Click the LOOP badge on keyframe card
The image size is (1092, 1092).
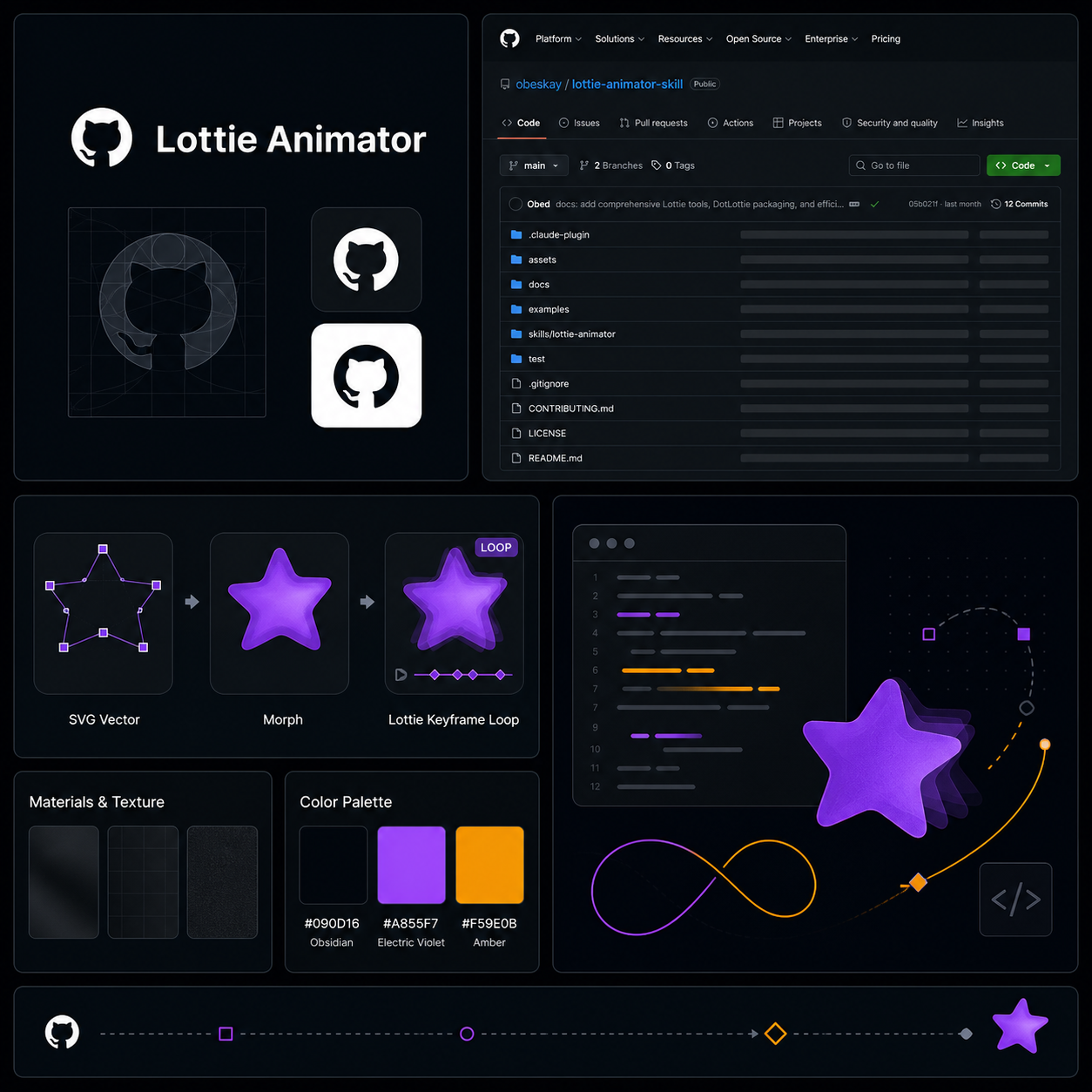[496, 548]
